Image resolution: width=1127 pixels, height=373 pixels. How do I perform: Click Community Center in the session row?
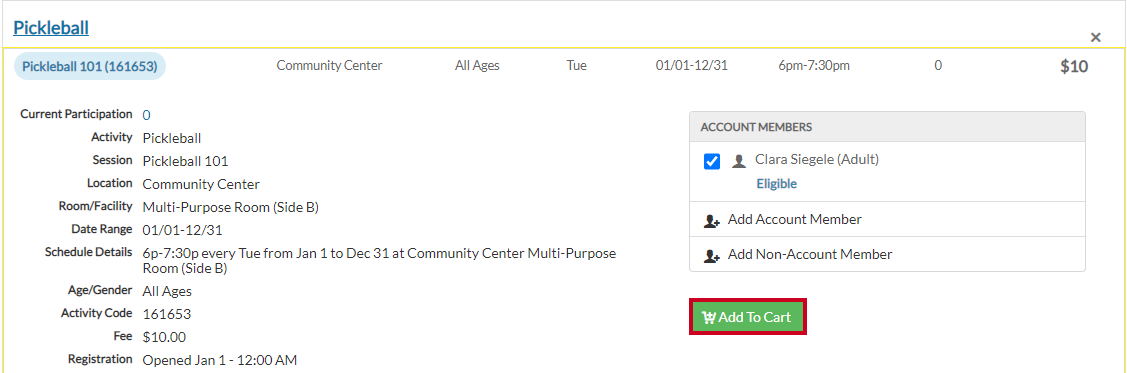point(329,65)
